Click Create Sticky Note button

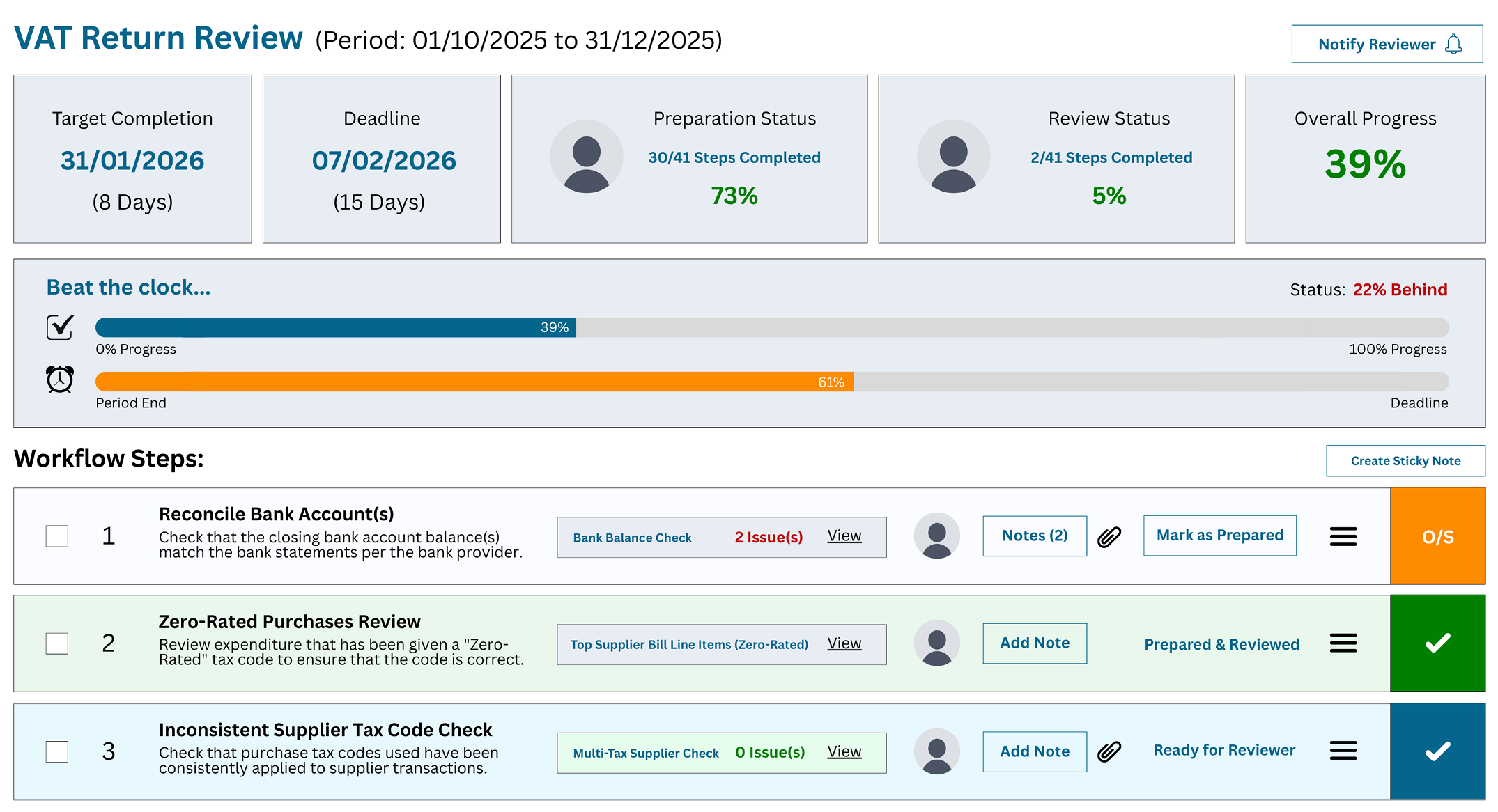click(x=1405, y=461)
